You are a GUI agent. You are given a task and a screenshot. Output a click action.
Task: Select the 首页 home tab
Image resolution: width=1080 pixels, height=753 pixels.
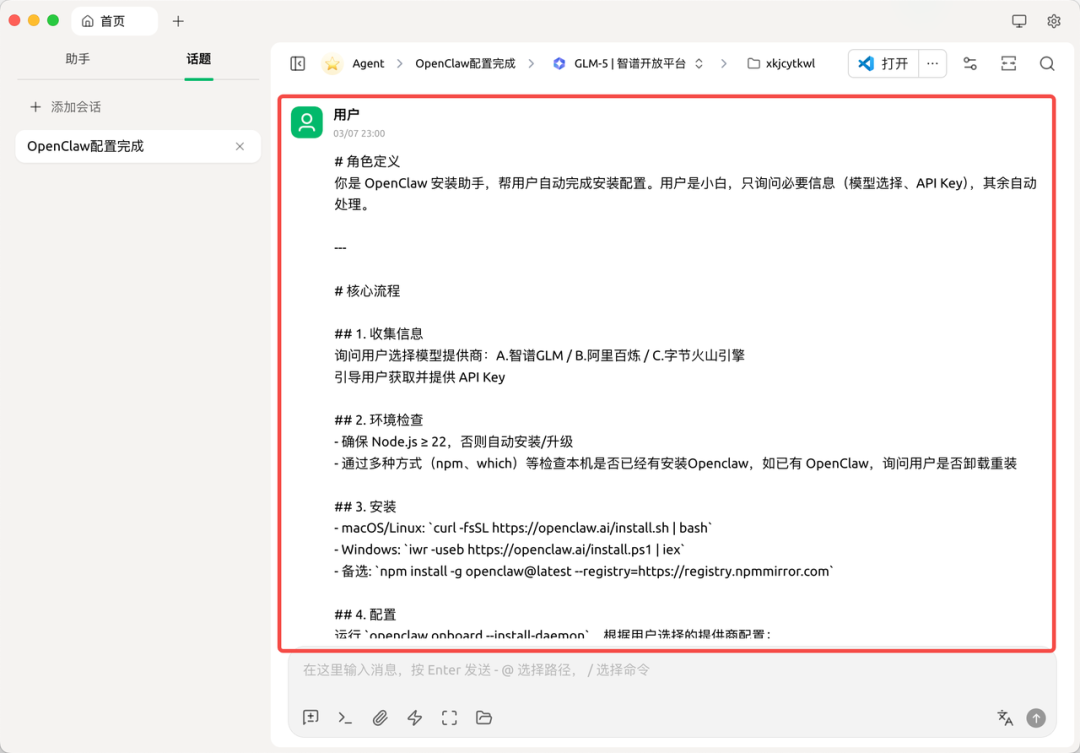pyautogui.click(x=114, y=21)
